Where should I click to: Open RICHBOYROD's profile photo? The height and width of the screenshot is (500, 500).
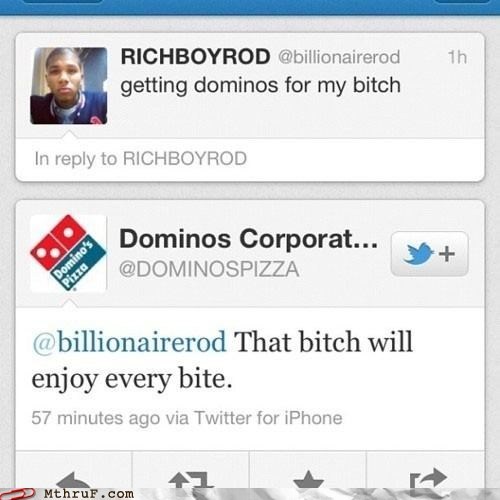click(x=69, y=86)
